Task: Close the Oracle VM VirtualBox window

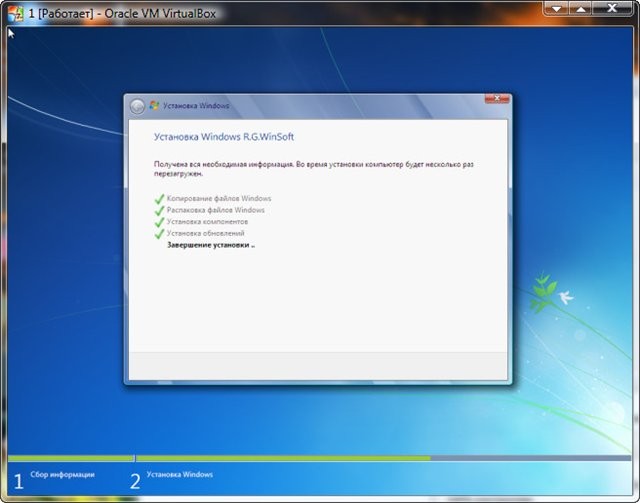Action: 612,8
